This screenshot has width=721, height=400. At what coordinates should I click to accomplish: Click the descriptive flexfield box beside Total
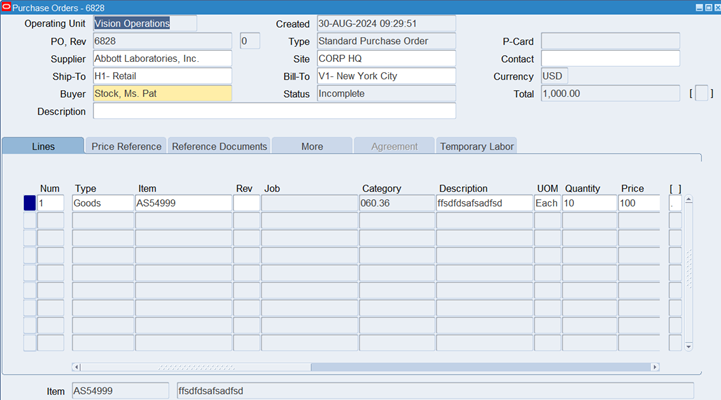coord(703,94)
